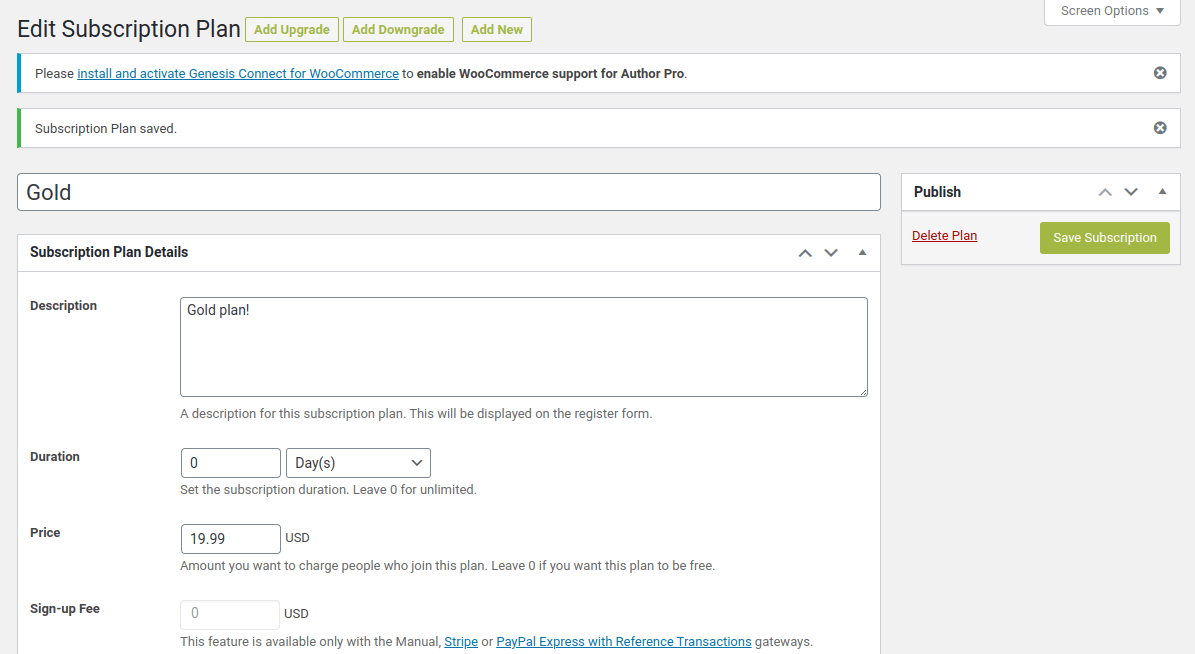This screenshot has width=1195, height=654.
Task: Click the Subscription Plan Details heading
Action: click(x=109, y=252)
